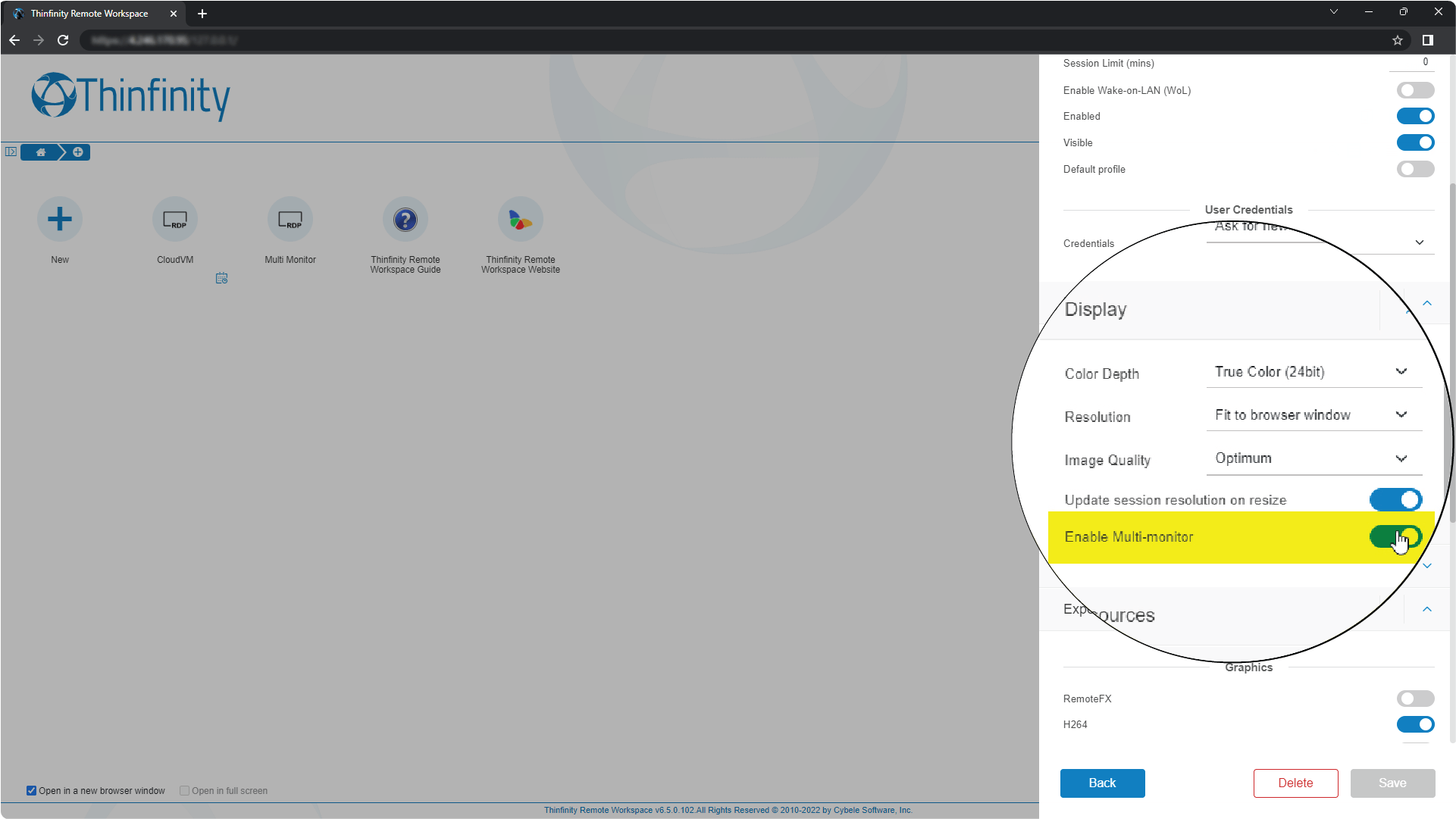Turn on the RemoteFX toggle
This screenshot has height=819, width=1456.
pos(1416,699)
